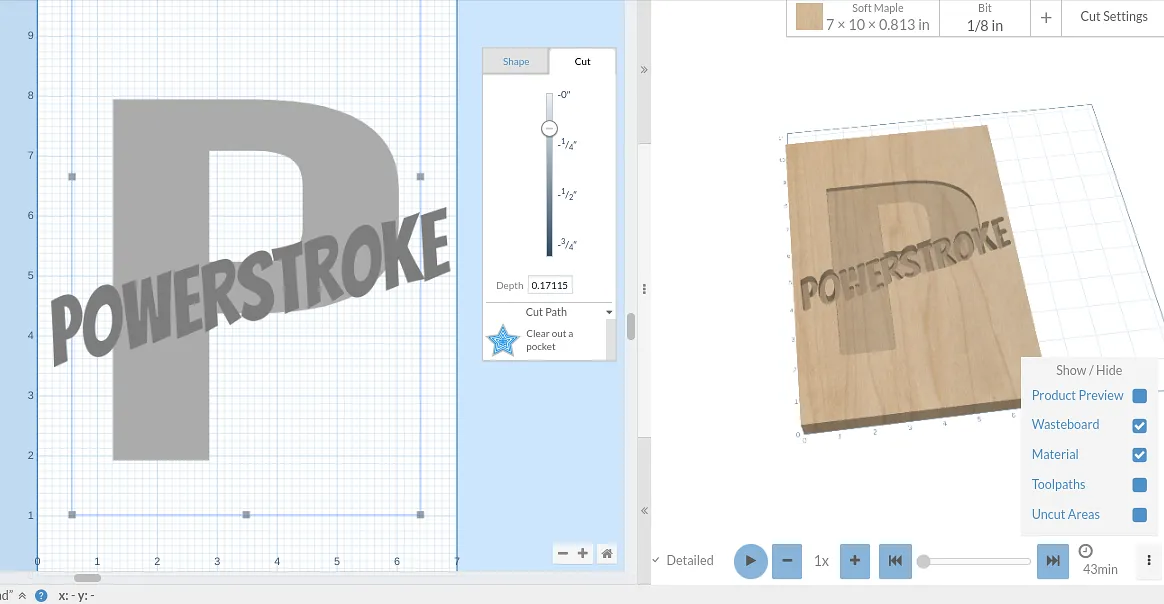Zoom in on the design canvas
The image size is (1164, 604).
click(584, 553)
